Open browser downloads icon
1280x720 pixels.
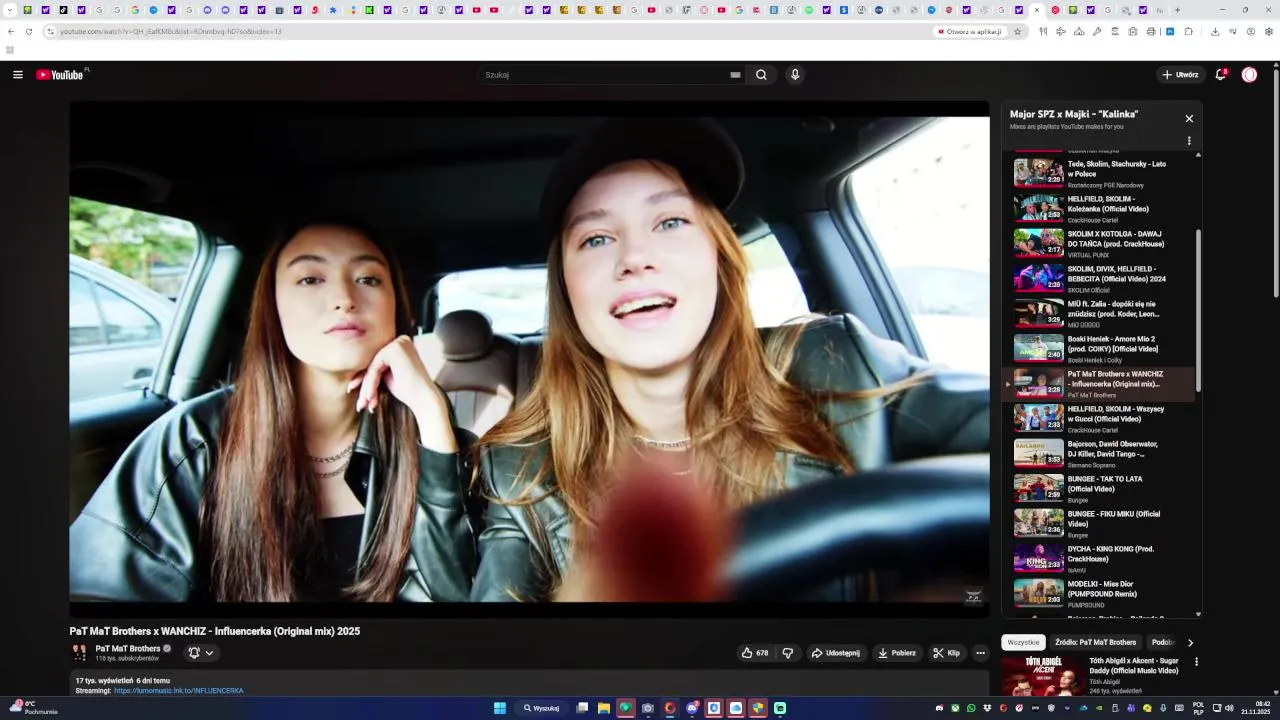pyautogui.click(x=1215, y=31)
